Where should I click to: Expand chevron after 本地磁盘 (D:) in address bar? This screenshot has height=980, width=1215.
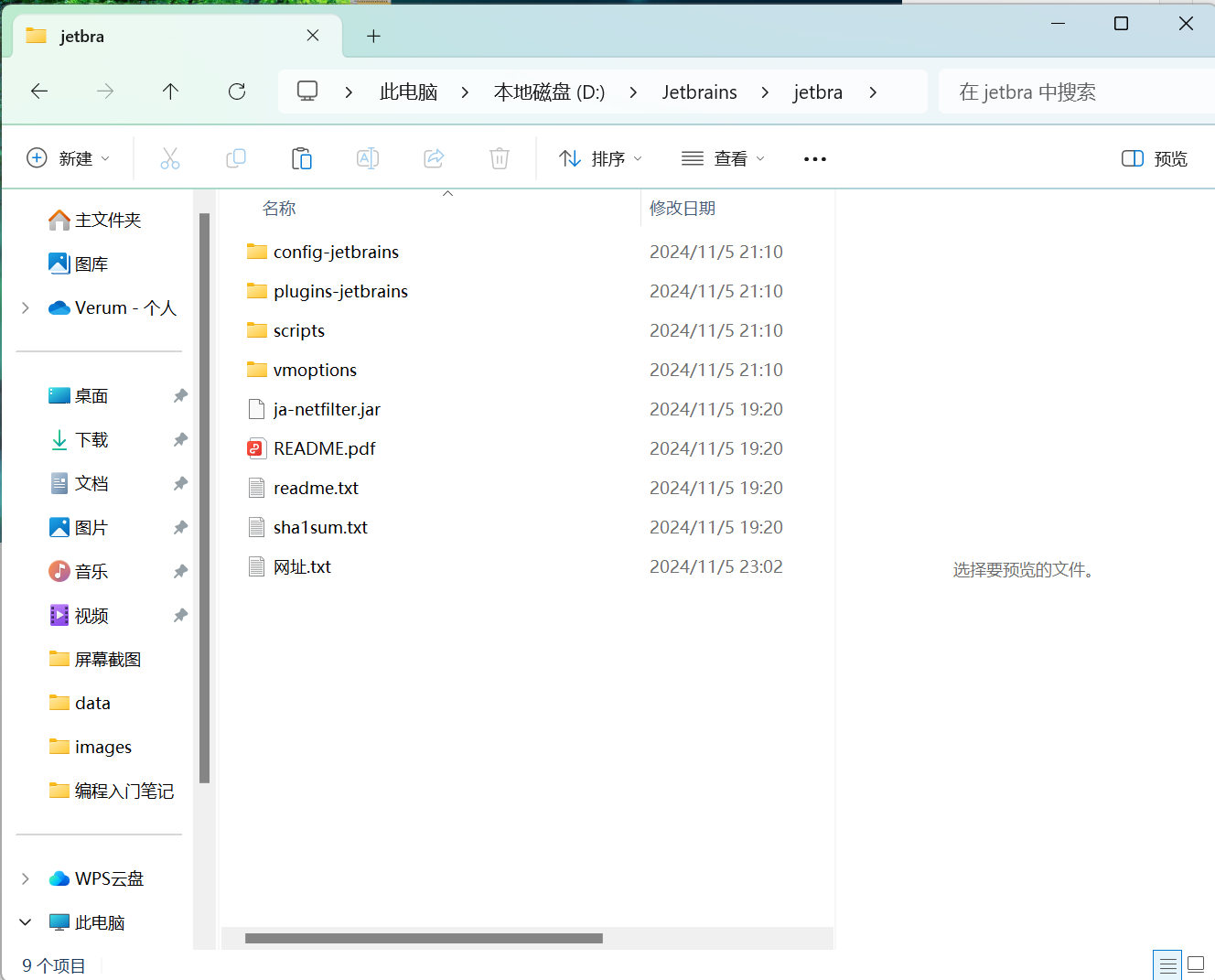tap(633, 92)
